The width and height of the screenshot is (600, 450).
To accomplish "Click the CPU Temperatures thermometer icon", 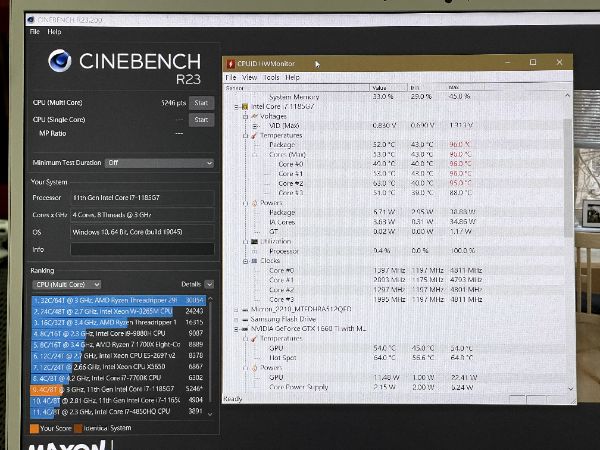I will point(254,135).
